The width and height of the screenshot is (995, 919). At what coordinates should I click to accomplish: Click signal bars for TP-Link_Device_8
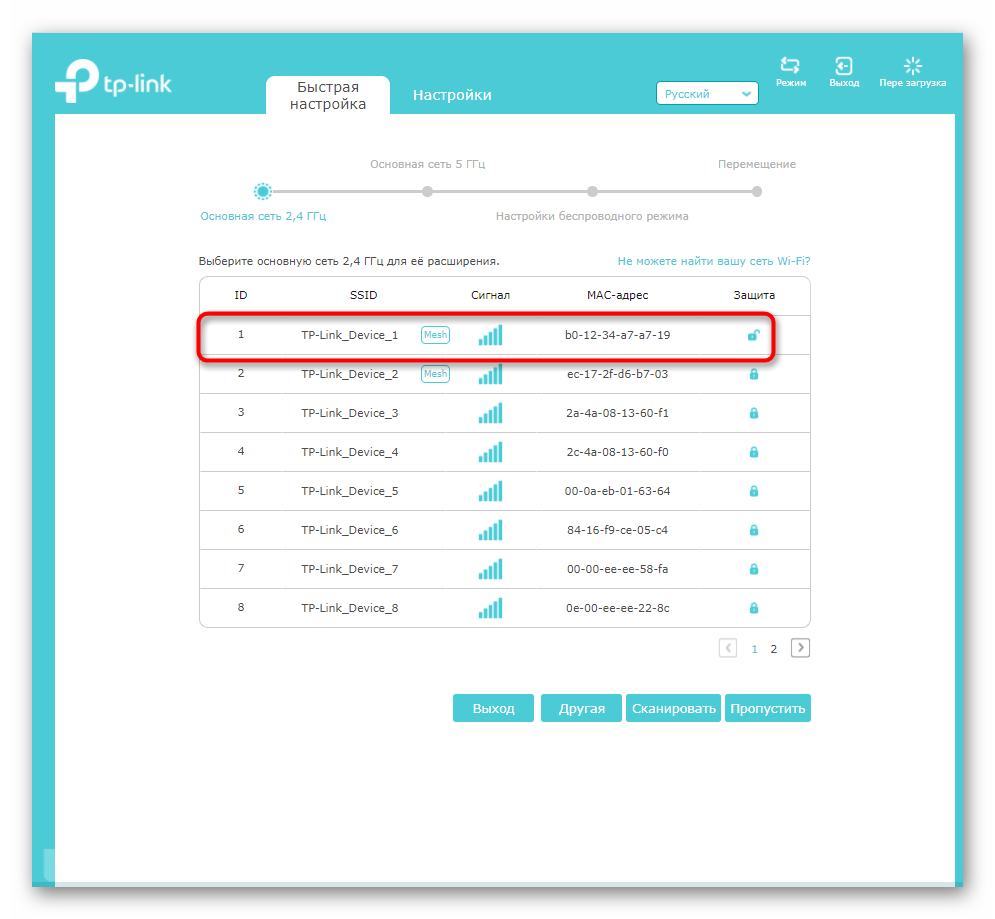(x=491, y=607)
